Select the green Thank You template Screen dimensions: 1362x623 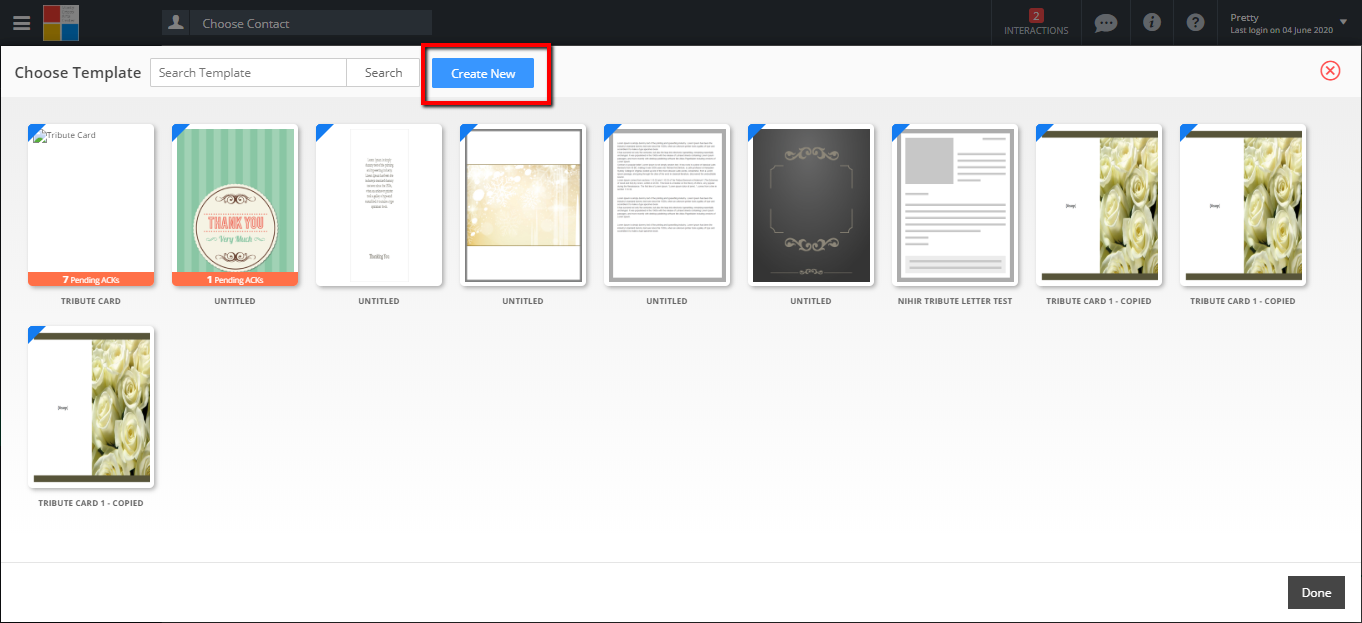point(235,204)
